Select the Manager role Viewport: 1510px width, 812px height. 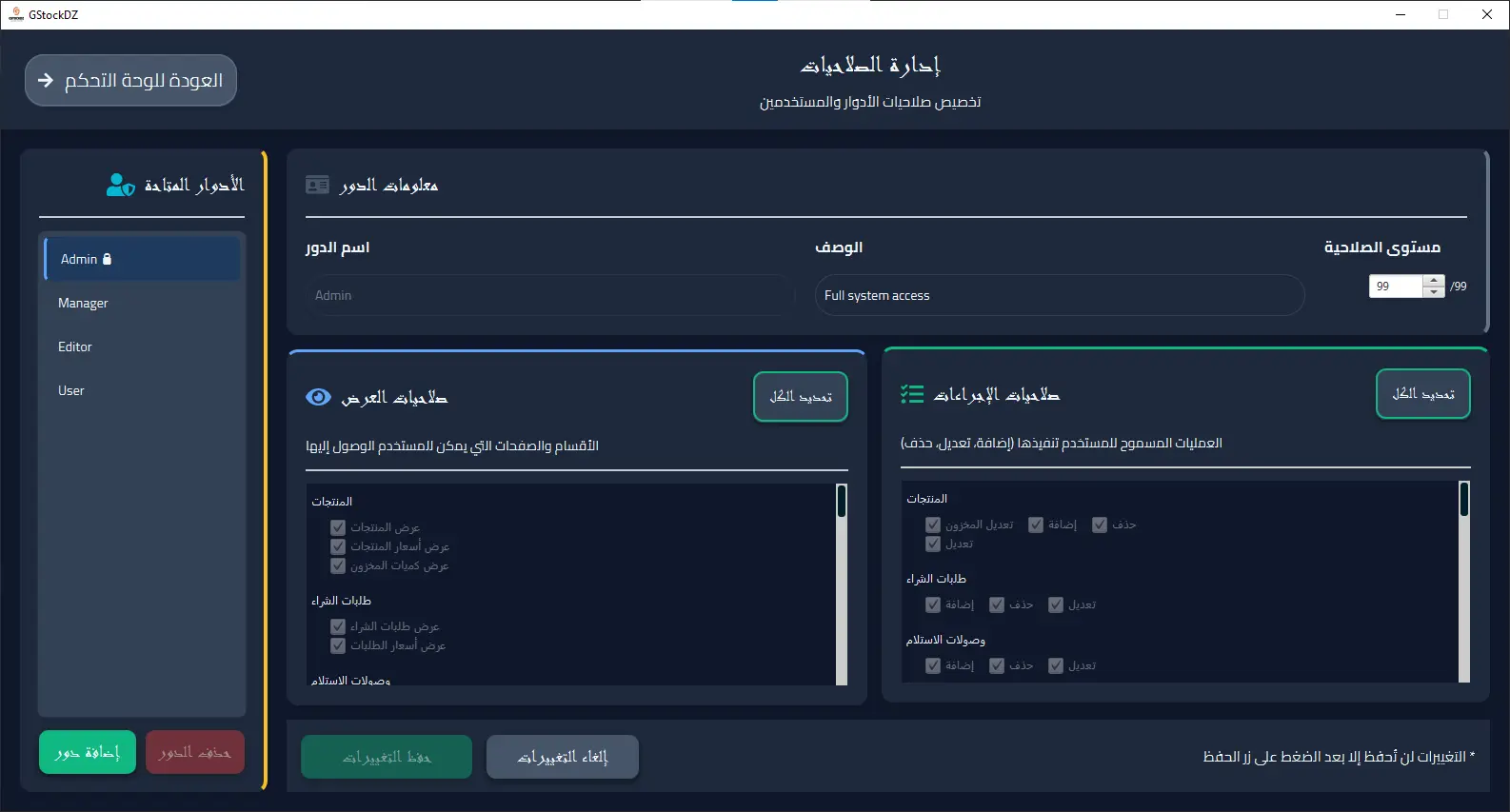tap(142, 303)
